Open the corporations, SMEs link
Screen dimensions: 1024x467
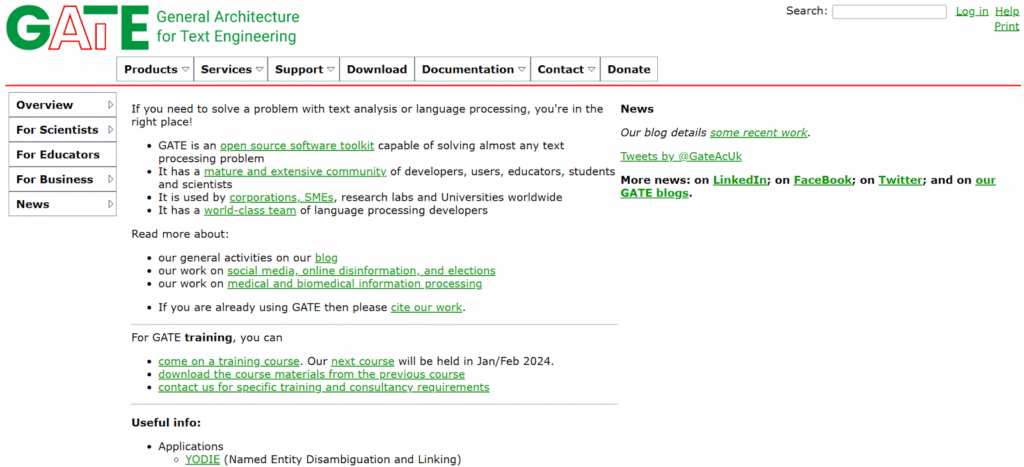[x=283, y=197]
